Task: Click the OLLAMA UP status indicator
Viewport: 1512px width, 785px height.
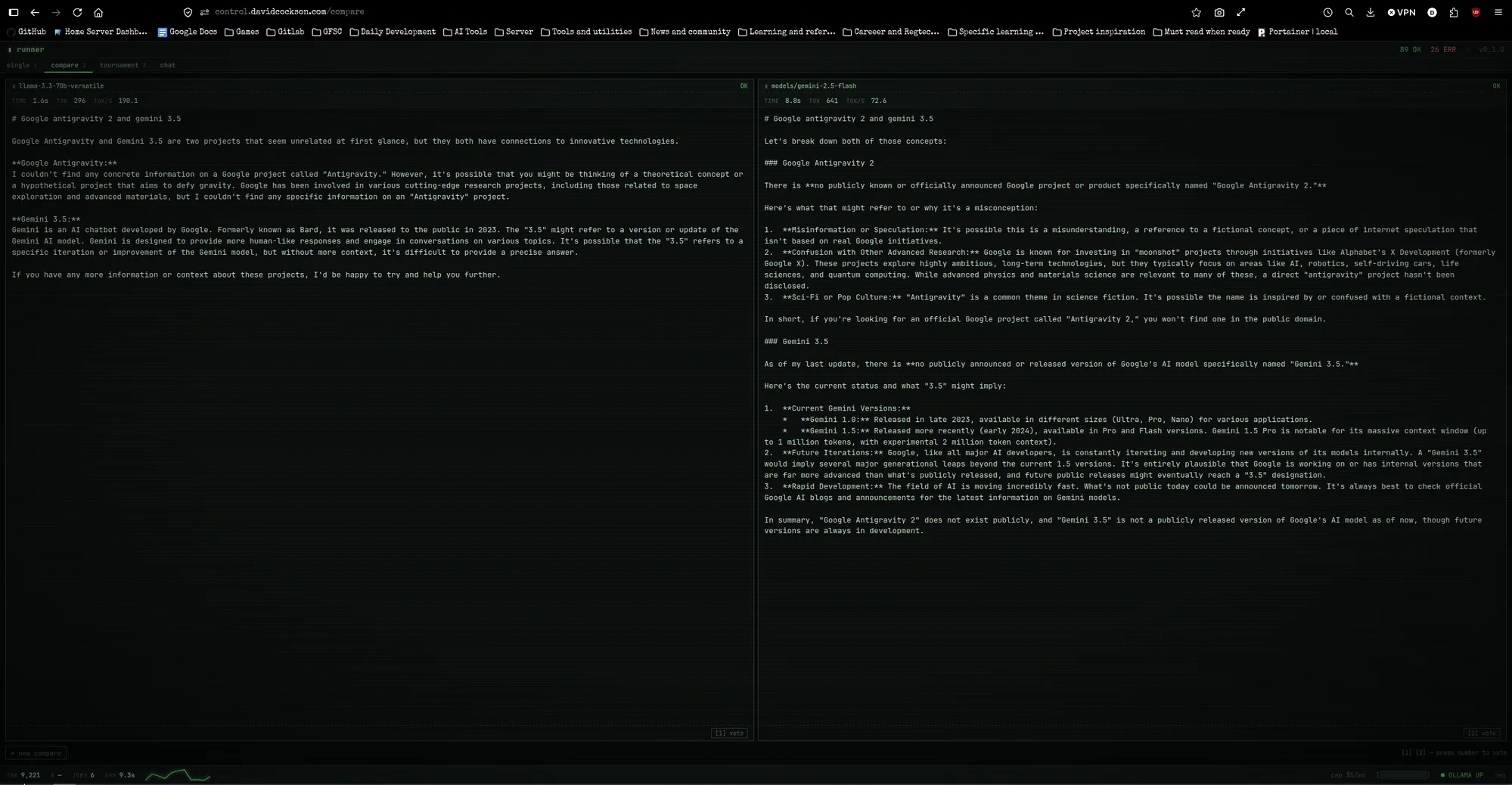Action: click(1461, 775)
